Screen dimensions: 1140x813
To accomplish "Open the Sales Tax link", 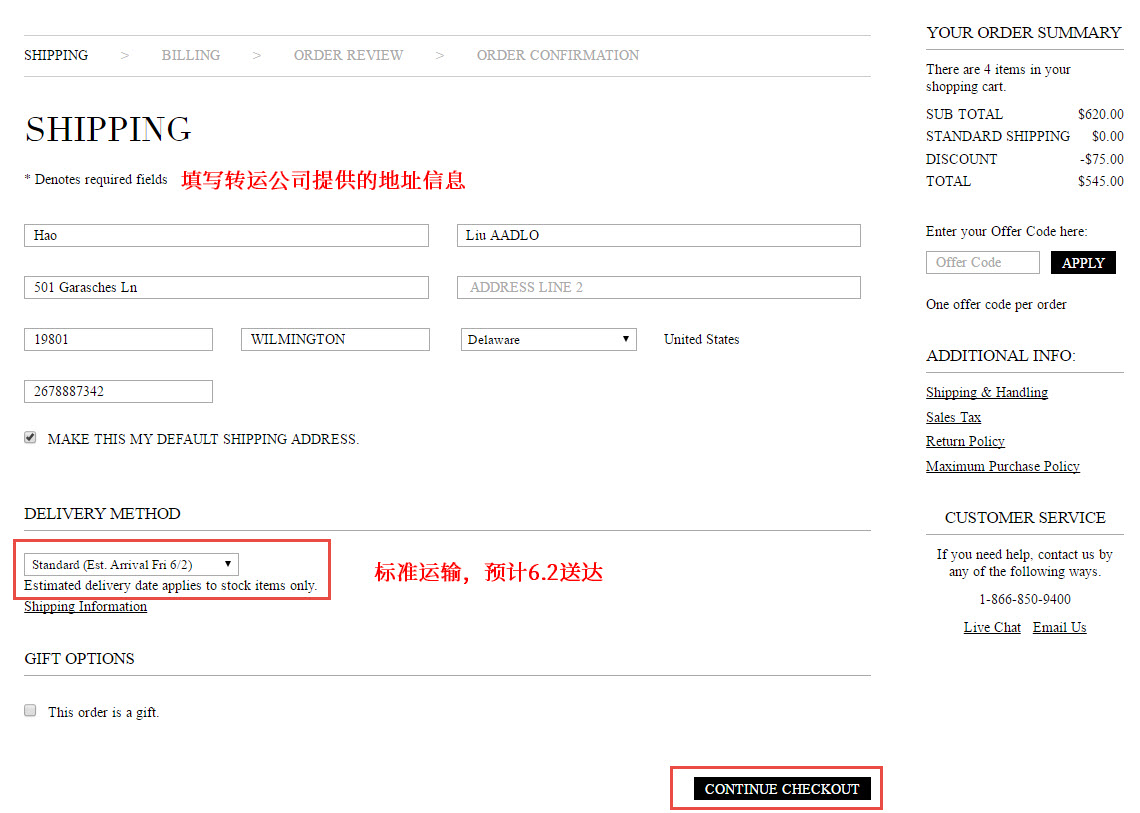I will point(953,417).
